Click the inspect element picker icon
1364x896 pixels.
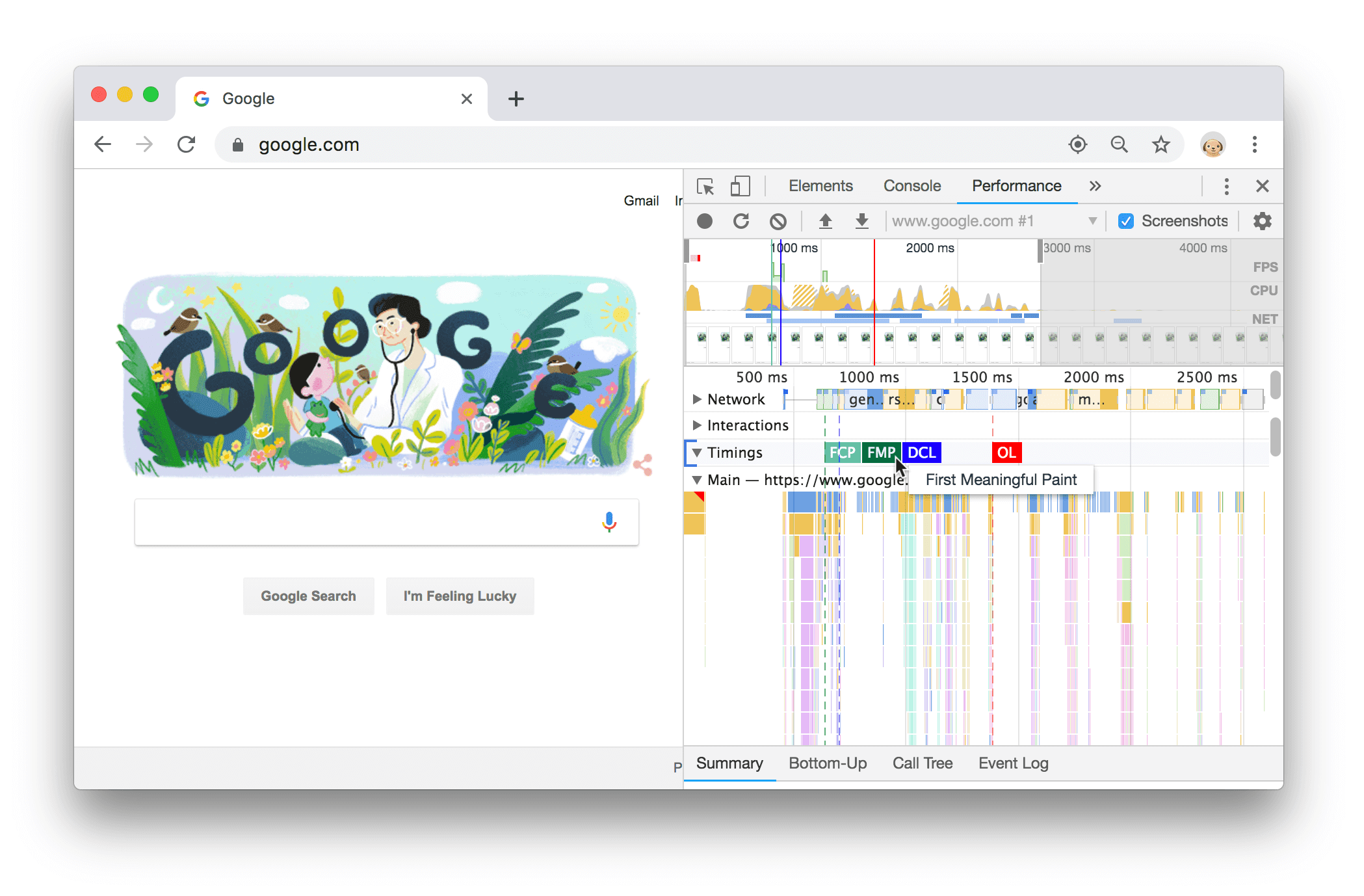[x=705, y=185]
